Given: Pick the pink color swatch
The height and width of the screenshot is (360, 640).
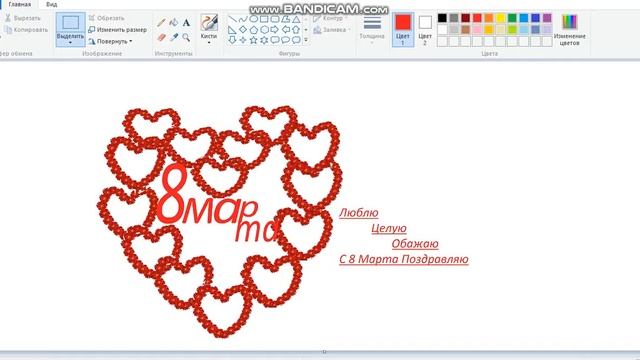Looking at the screenshot, I should 477,29.
